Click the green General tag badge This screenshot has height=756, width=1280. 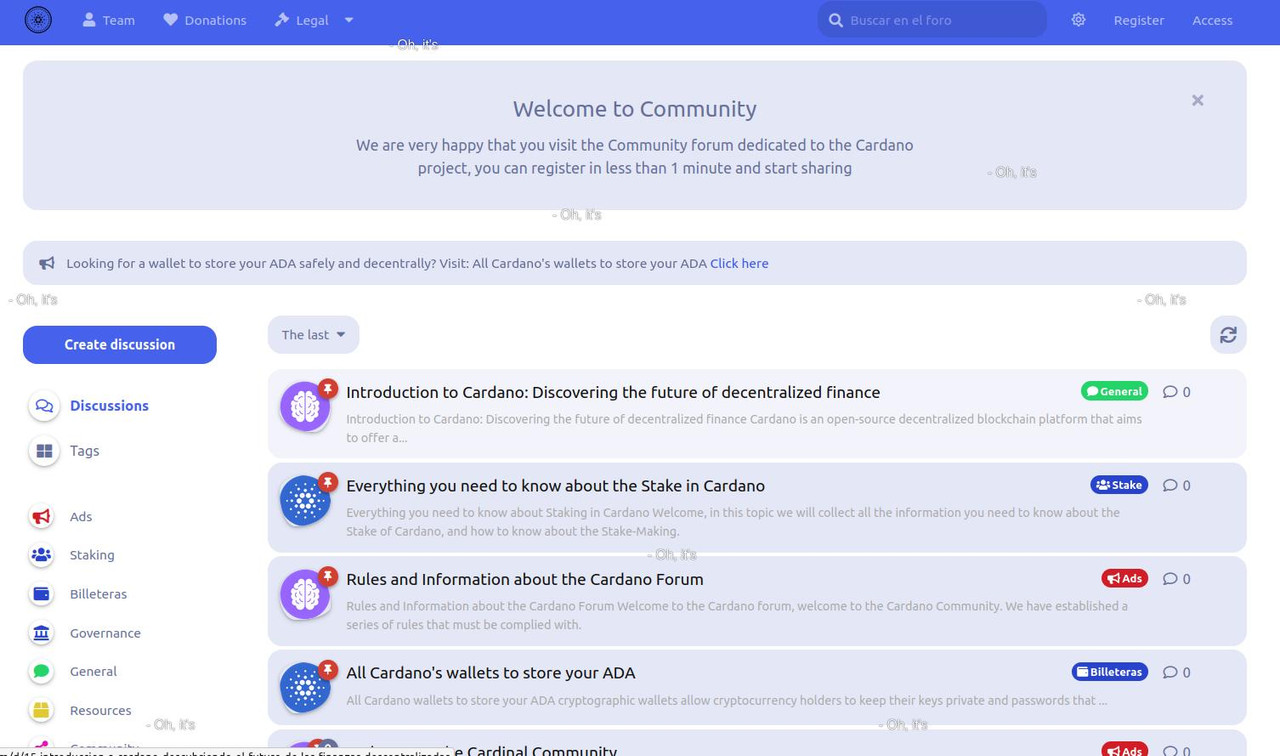1114,391
